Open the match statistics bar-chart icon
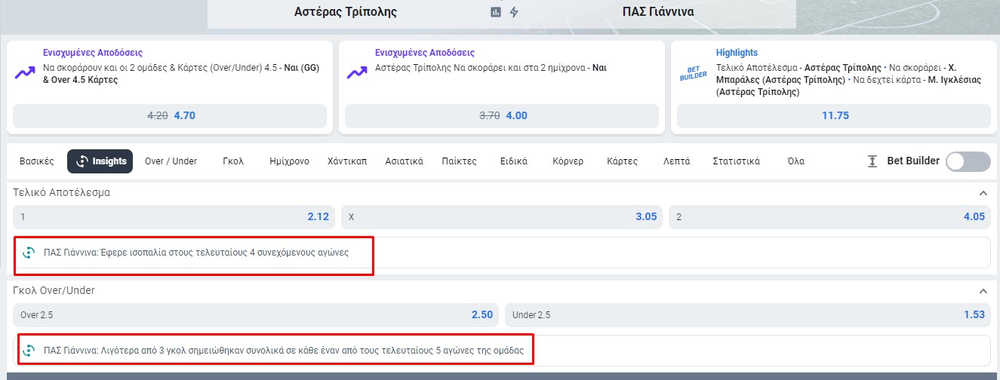This screenshot has height=380, width=1000. pos(496,12)
